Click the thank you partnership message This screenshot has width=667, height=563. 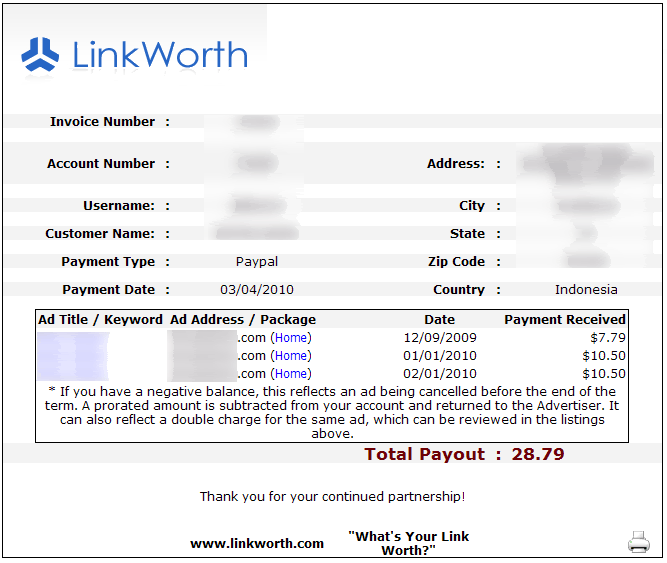(x=333, y=497)
